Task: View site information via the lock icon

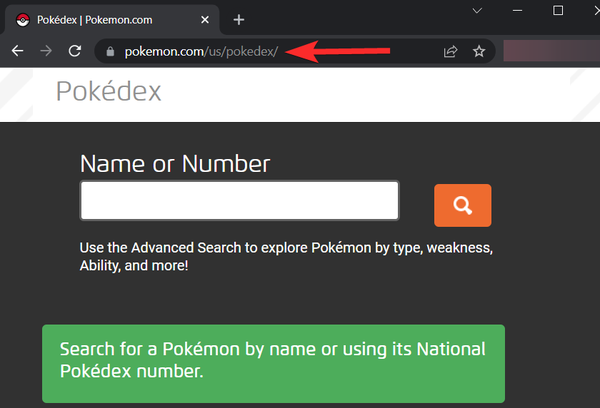Action: click(110, 51)
